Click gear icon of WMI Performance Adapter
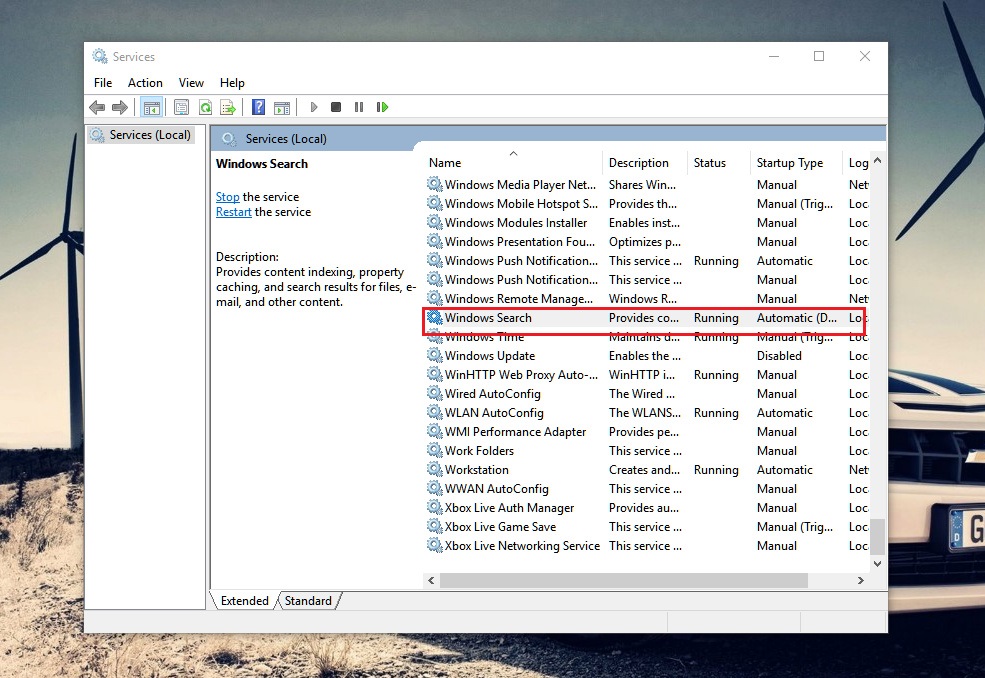The image size is (985, 678). [x=435, y=431]
